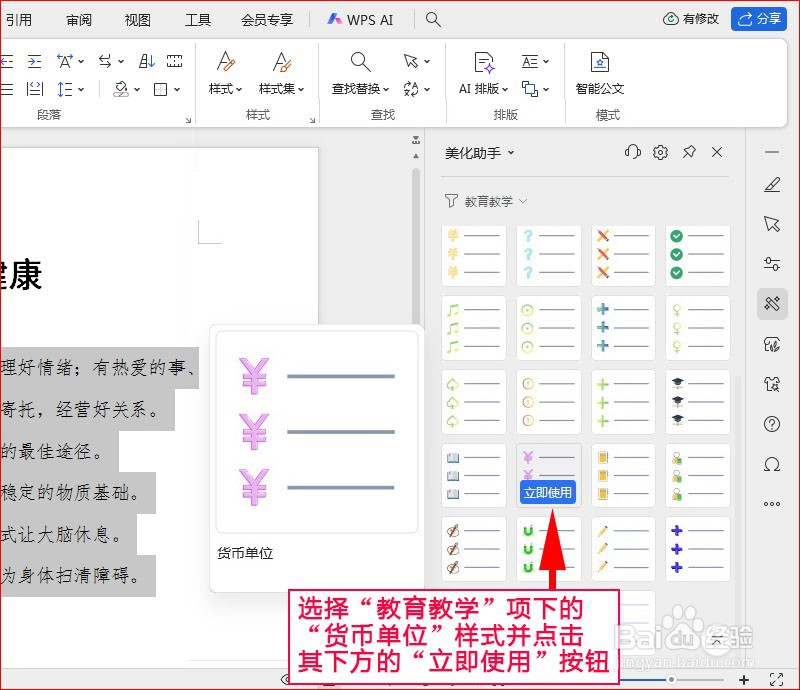The width and height of the screenshot is (800, 690).
Task: Select the pen annotation icon in right sidebar
Action: tap(772, 185)
